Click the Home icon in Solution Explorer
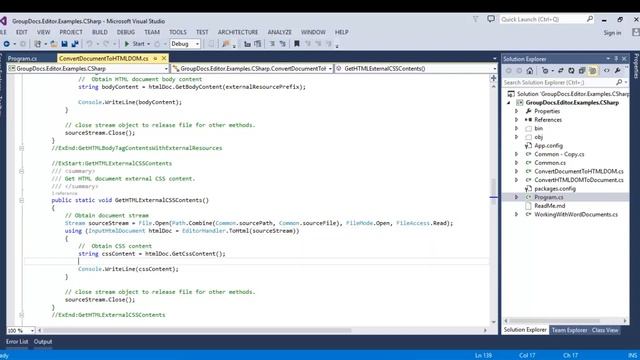The image size is (640, 360). point(530,71)
